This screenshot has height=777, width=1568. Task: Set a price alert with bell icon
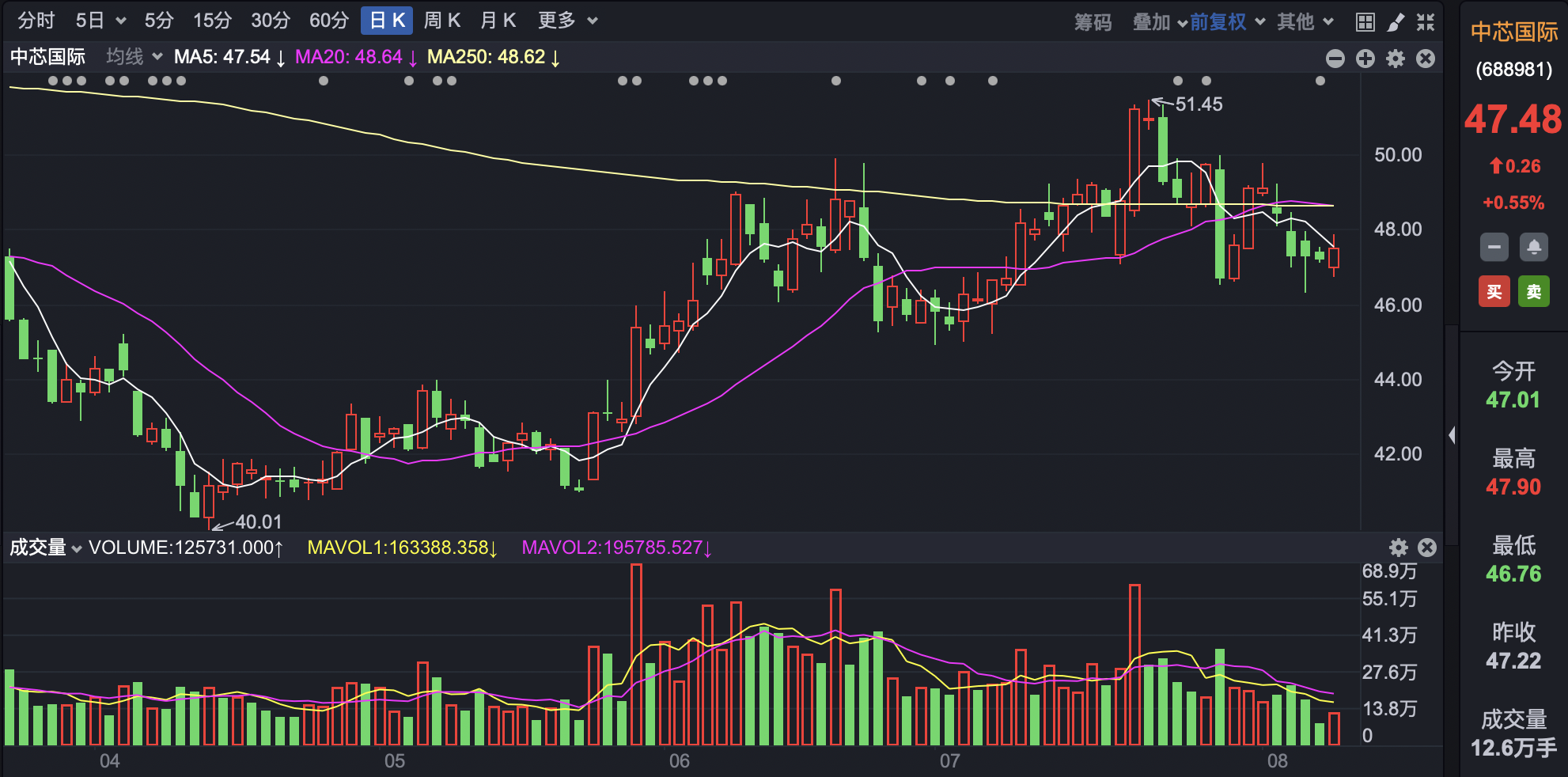[x=1534, y=248]
